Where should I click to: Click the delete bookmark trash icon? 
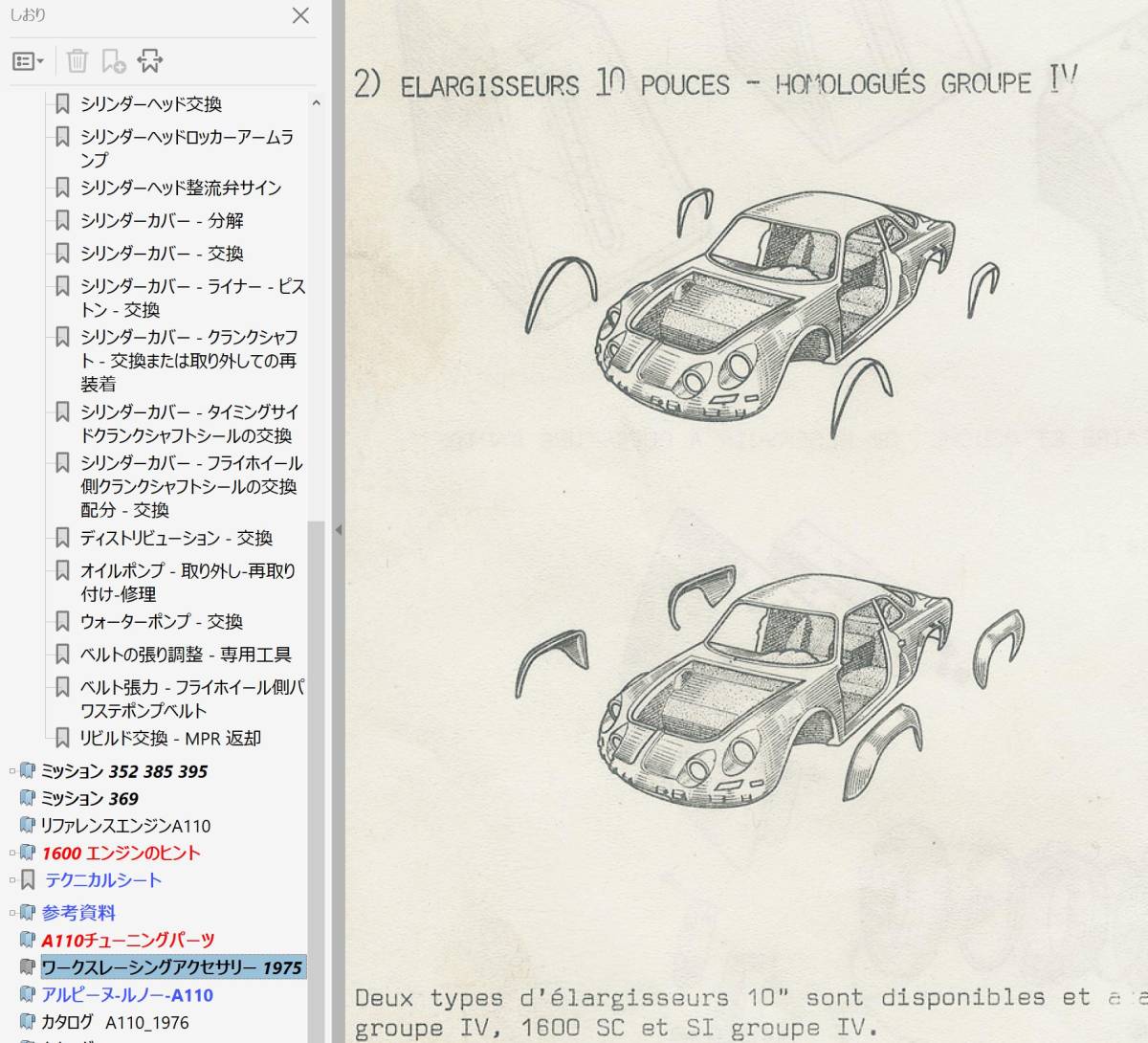77,61
